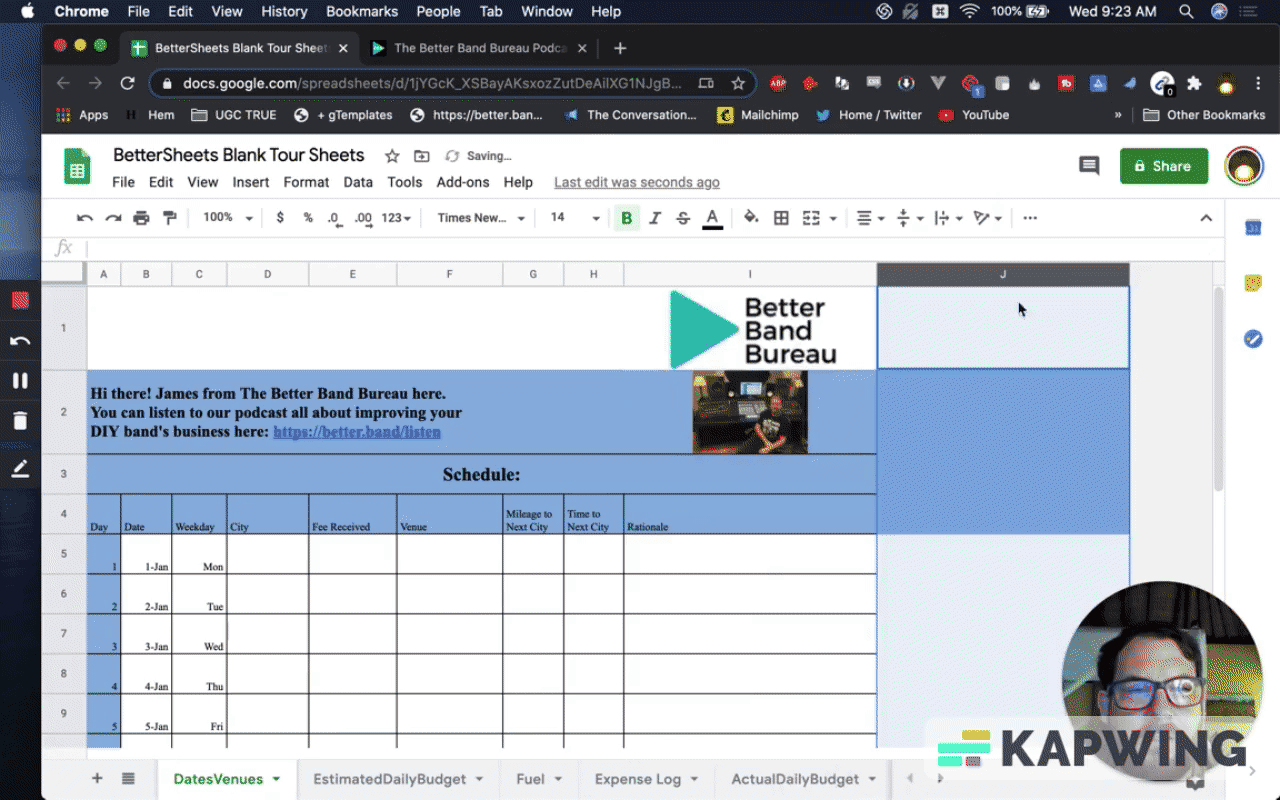Open the better.band/listen link
Viewport: 1280px width, 800px height.
click(x=357, y=432)
